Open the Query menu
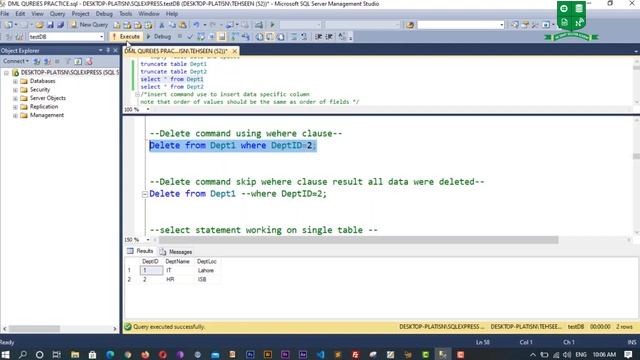Image resolution: width=640 pixels, height=360 pixels. pyautogui.click(x=58, y=14)
